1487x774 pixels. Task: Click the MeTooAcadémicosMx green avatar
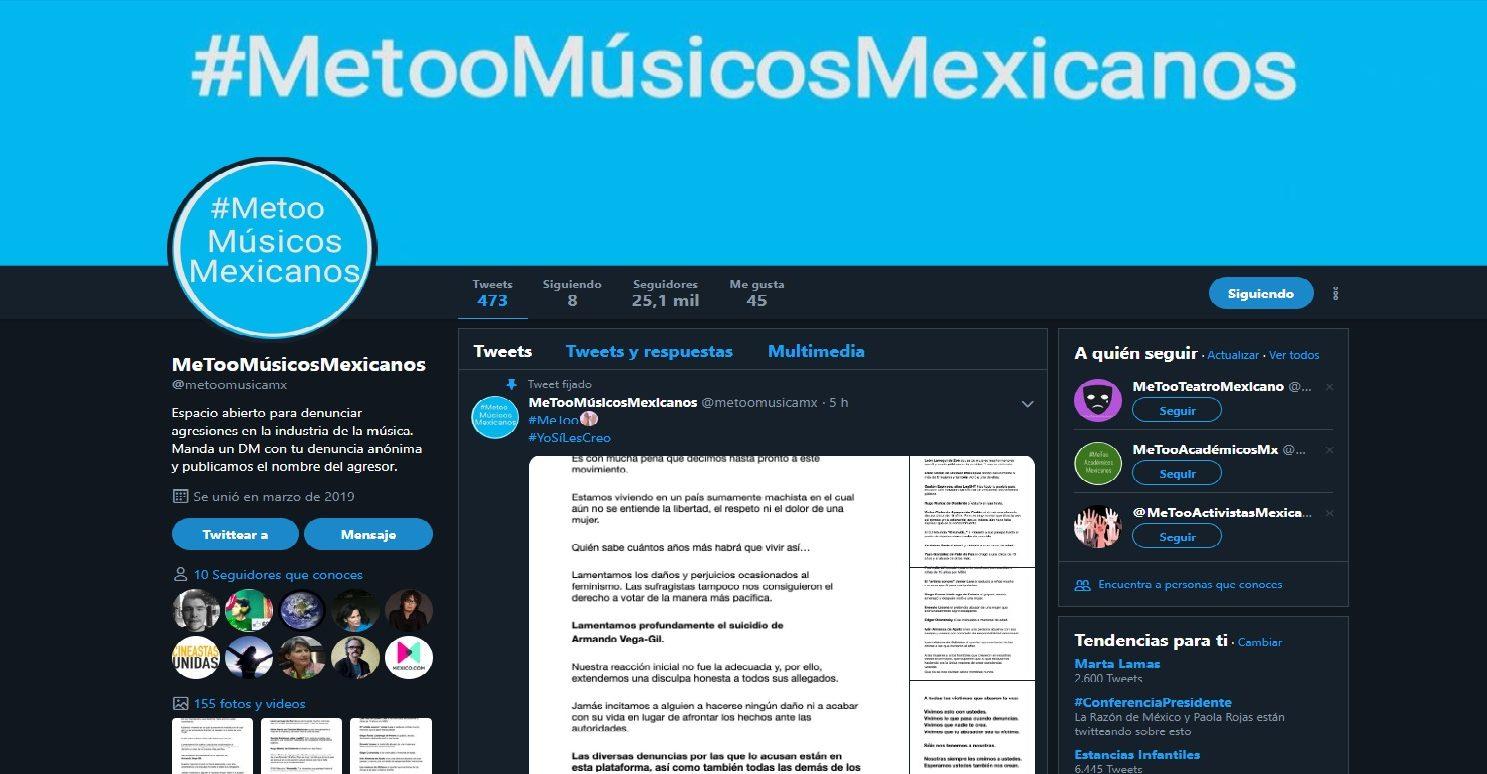[x=1098, y=462]
